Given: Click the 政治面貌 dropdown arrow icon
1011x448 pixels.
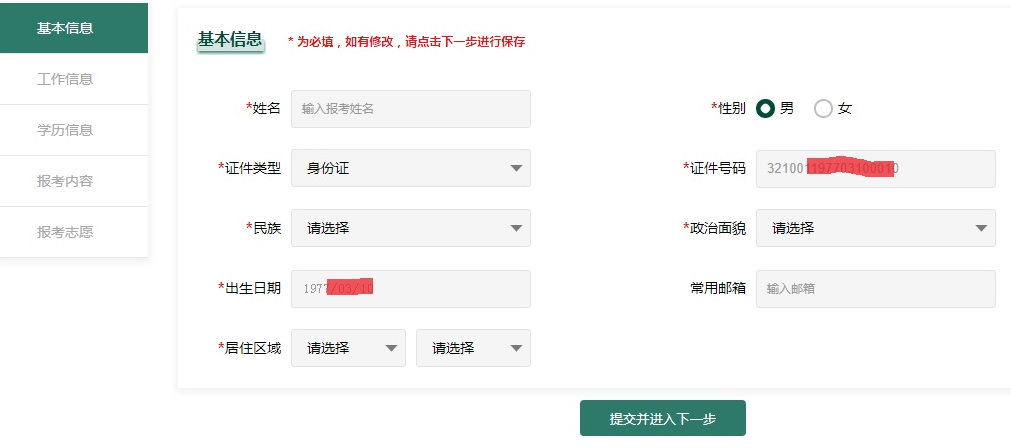Looking at the screenshot, I should (x=981, y=228).
